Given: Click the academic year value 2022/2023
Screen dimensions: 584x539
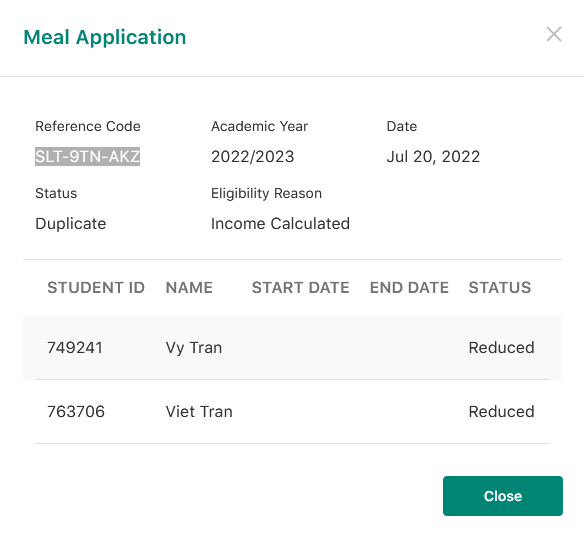Looking at the screenshot, I should click(x=253, y=157).
